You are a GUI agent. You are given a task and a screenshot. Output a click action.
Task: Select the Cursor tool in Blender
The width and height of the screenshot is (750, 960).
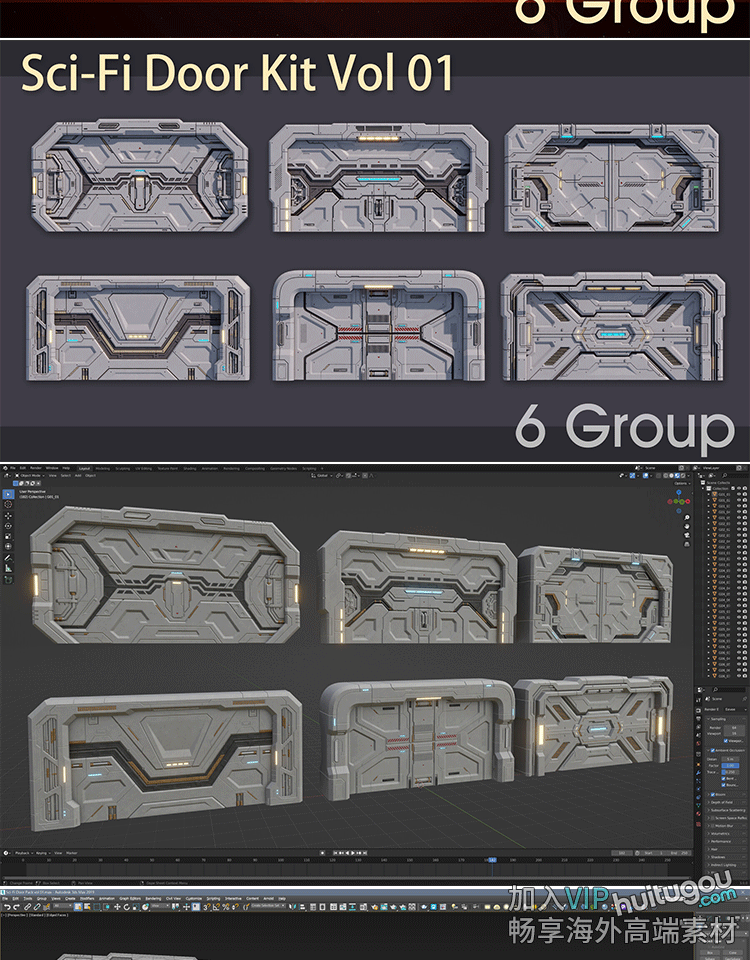(9, 504)
